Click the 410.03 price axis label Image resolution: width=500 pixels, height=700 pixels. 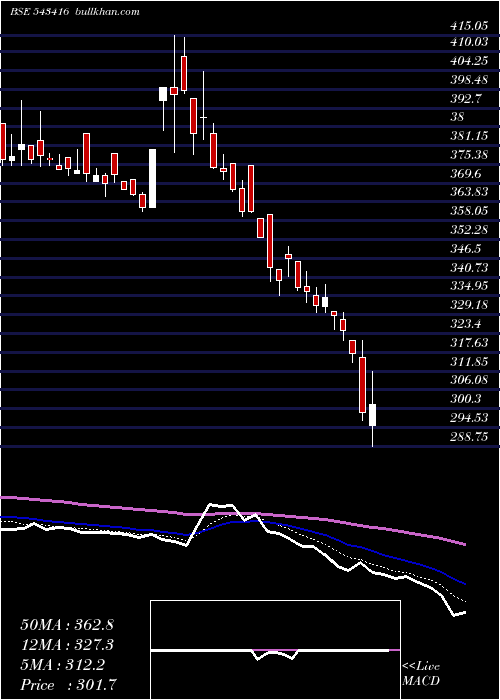469,42
